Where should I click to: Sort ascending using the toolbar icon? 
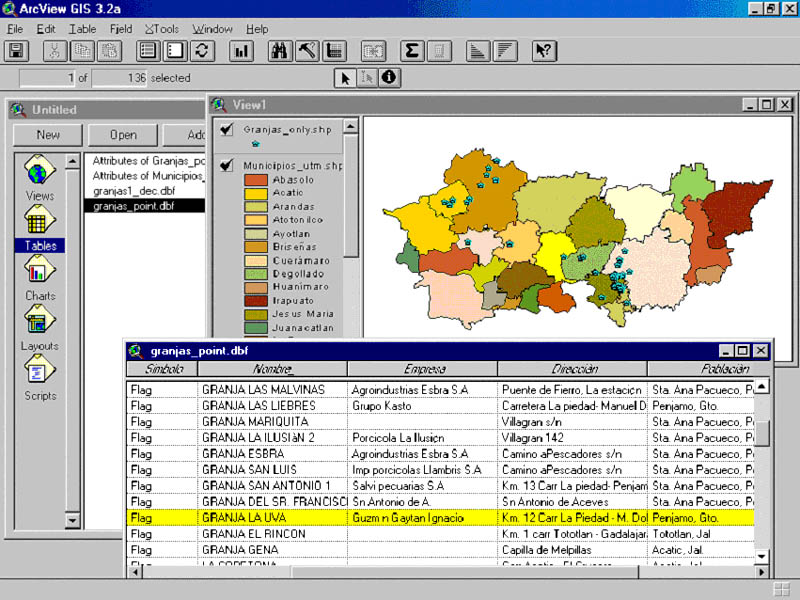click(x=478, y=51)
